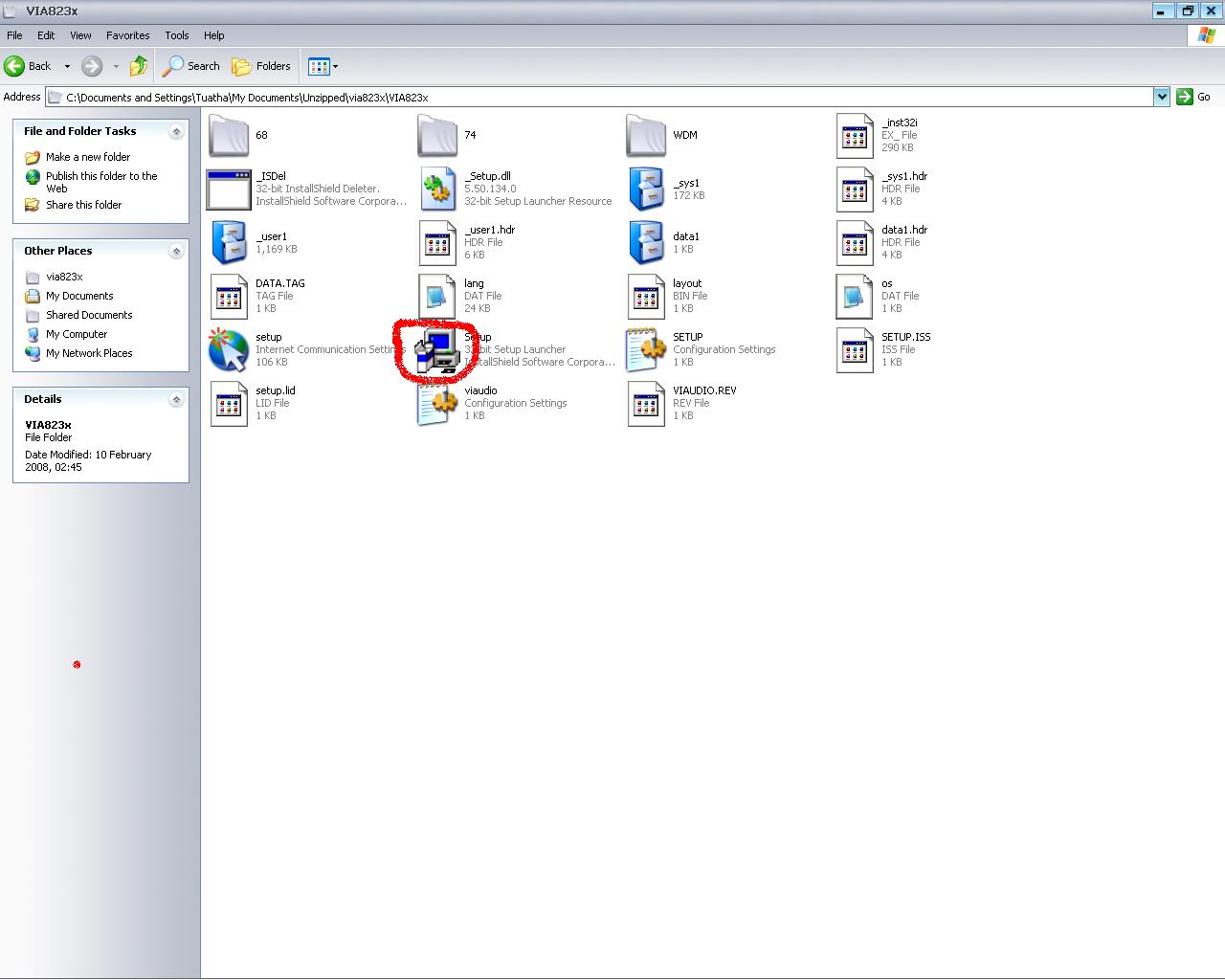Go to My Computer in Other Places
The height and width of the screenshot is (980, 1225).
(77, 334)
